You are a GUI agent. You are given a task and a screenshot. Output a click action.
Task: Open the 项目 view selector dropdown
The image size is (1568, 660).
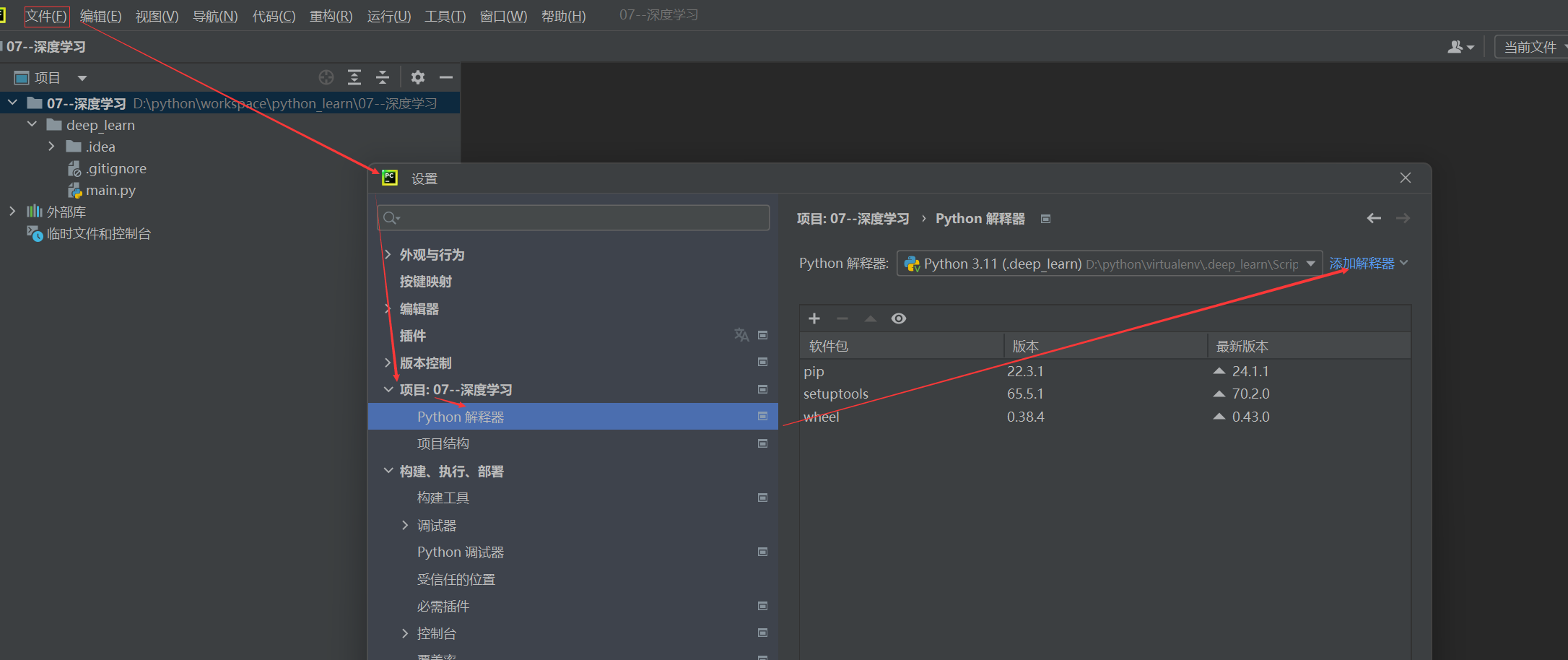(82, 78)
